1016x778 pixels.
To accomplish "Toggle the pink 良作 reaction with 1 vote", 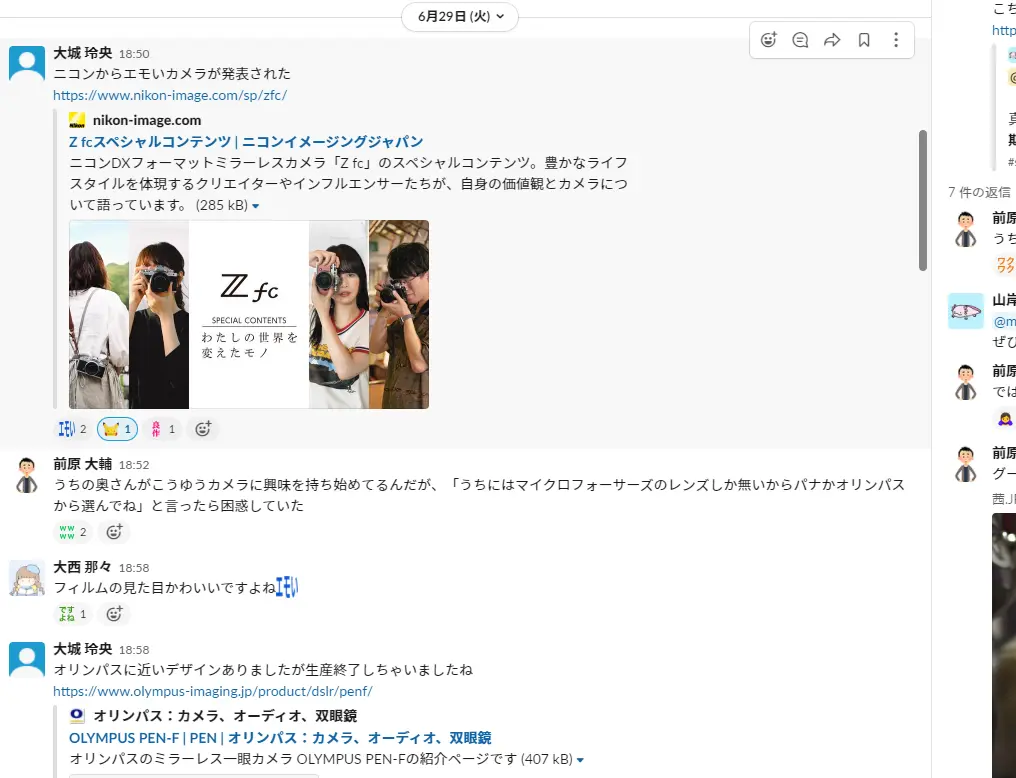I will 162,429.
